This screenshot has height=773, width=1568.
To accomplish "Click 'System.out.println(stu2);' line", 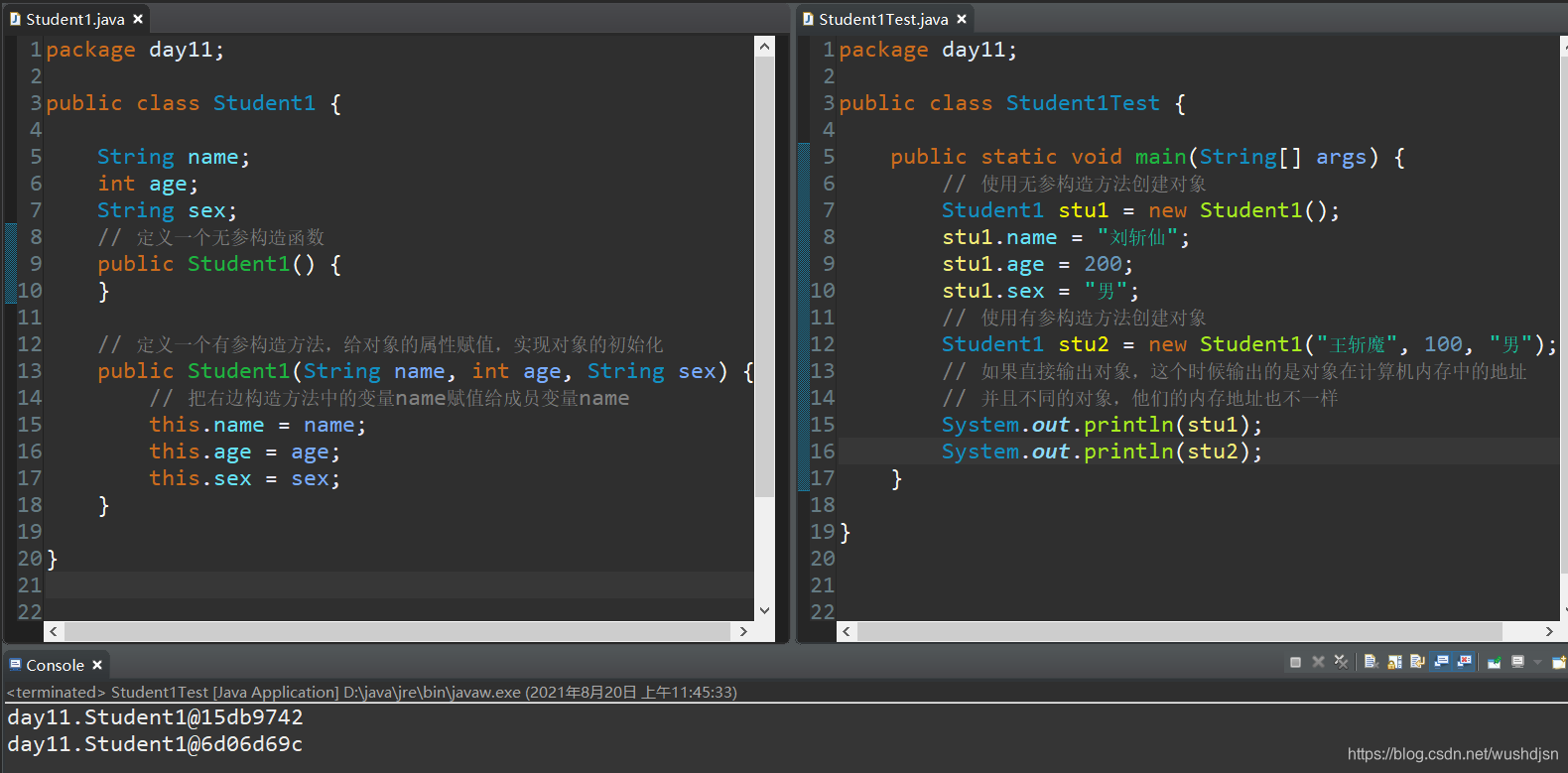I will 1102,451.
